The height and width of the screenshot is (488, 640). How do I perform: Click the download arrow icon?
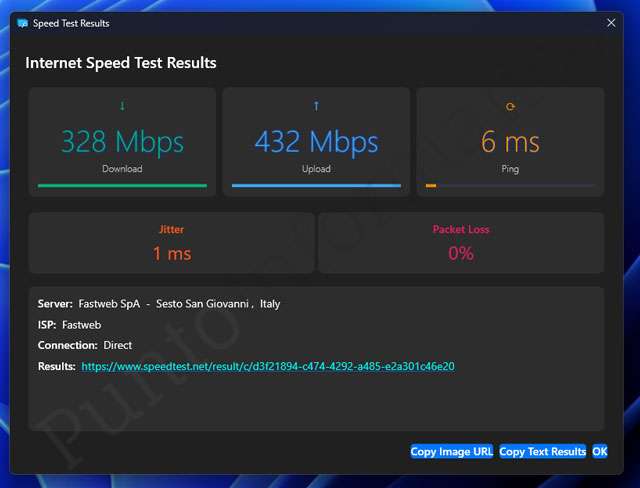122,106
